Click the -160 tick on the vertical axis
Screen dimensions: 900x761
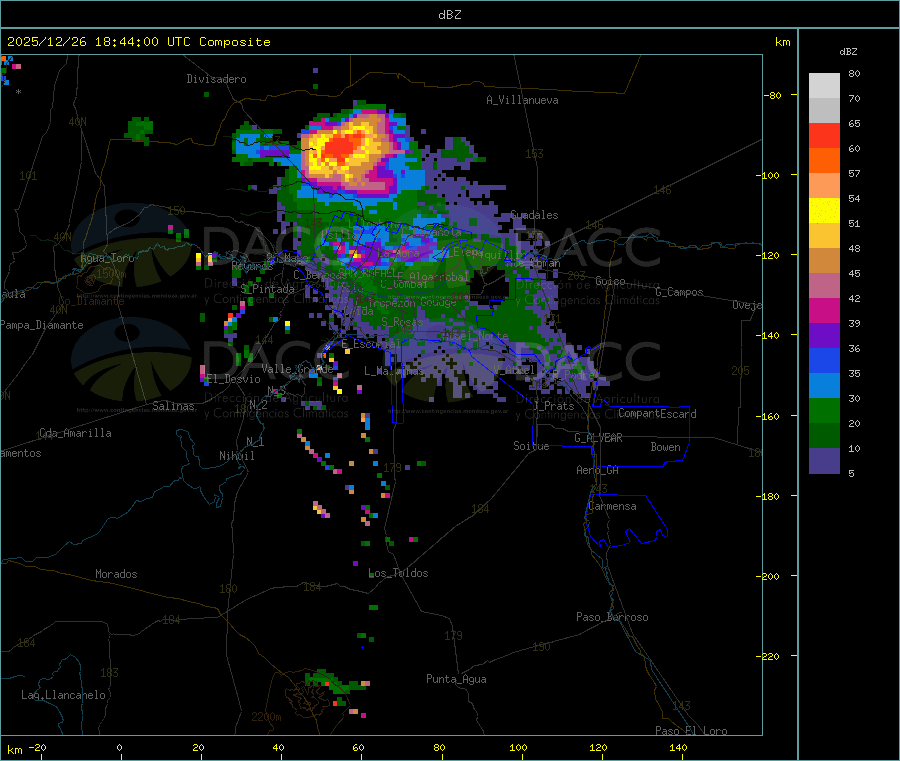[770, 416]
